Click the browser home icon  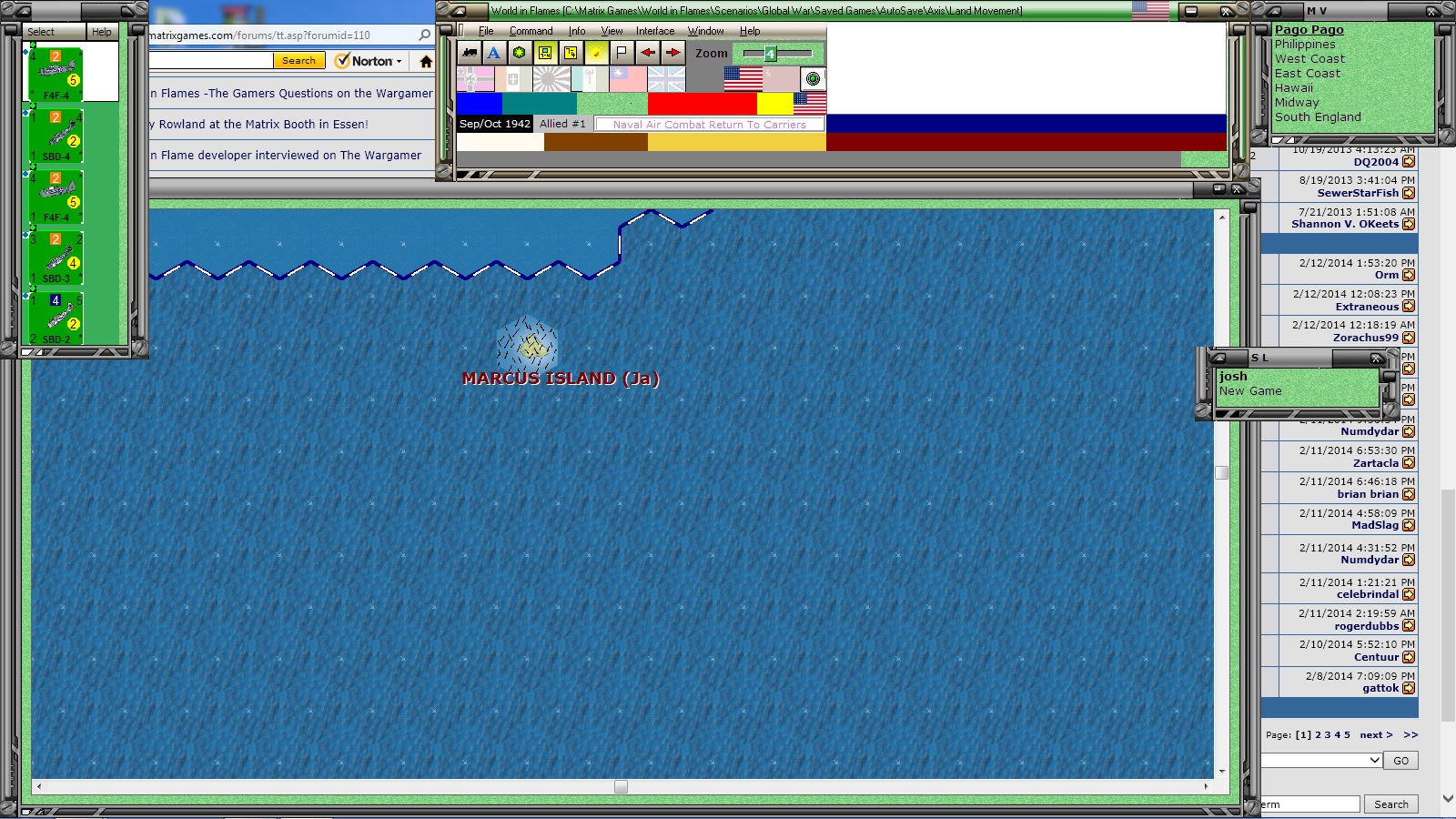click(x=426, y=61)
